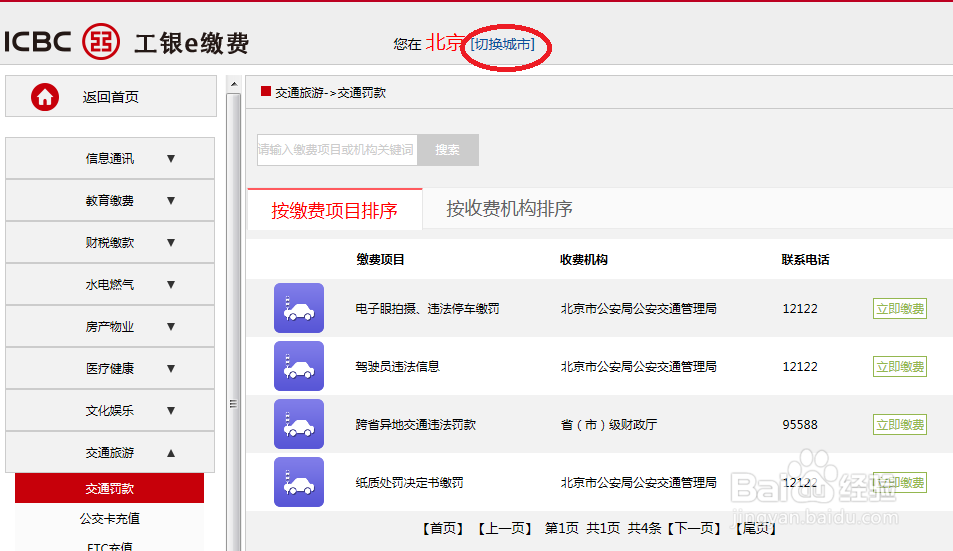Go to 上一页 pagination link

point(504,528)
